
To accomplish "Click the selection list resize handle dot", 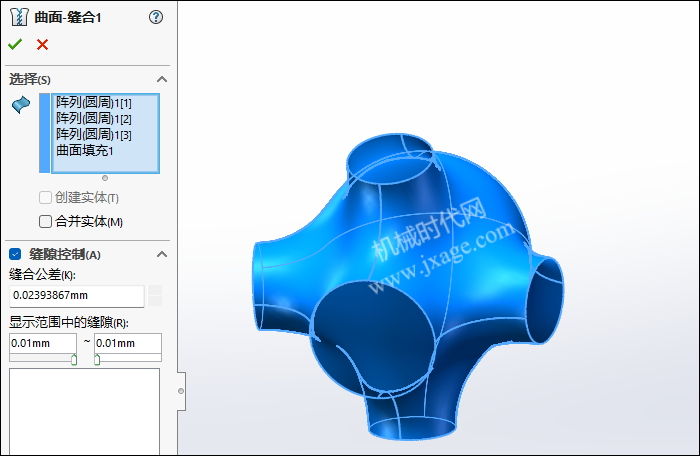I will point(105,178).
